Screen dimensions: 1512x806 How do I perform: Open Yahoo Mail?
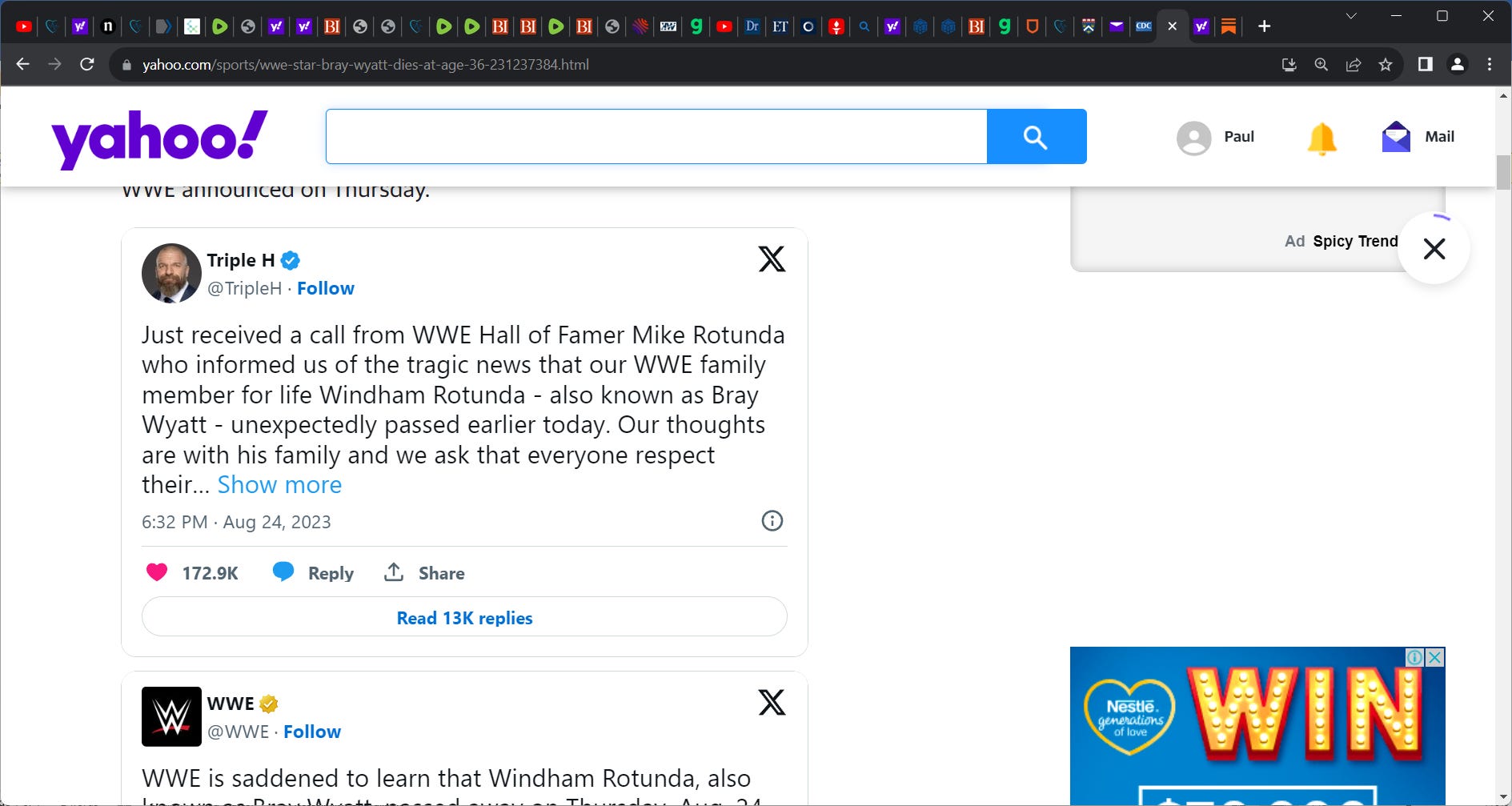coord(1418,137)
